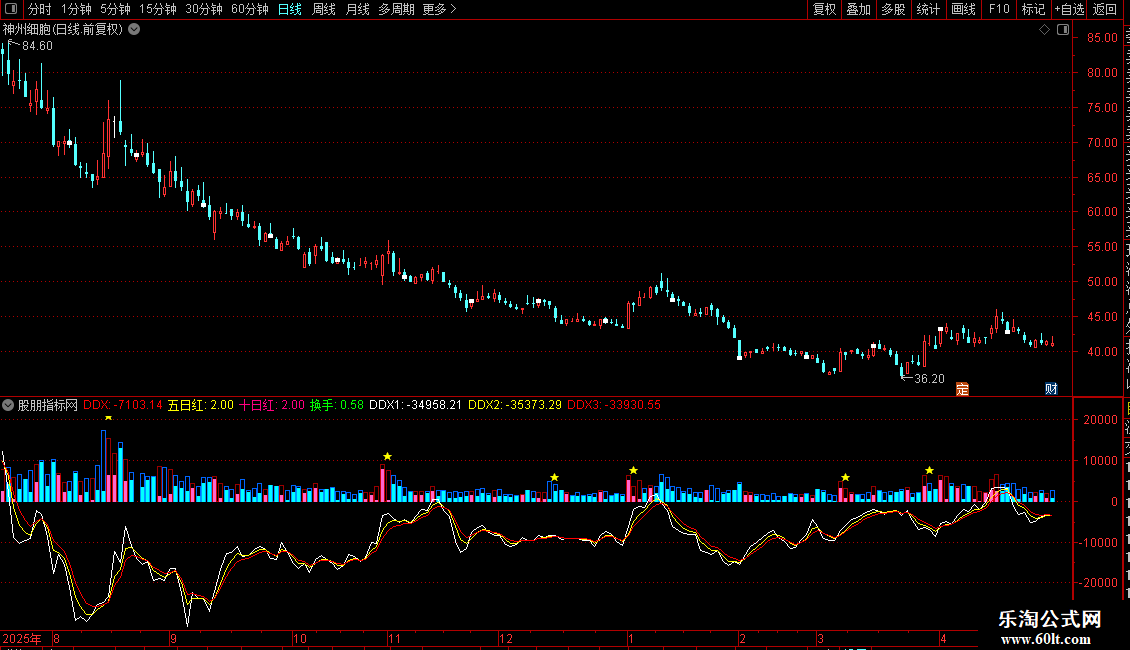Click the 标记 mark button

(1033, 9)
